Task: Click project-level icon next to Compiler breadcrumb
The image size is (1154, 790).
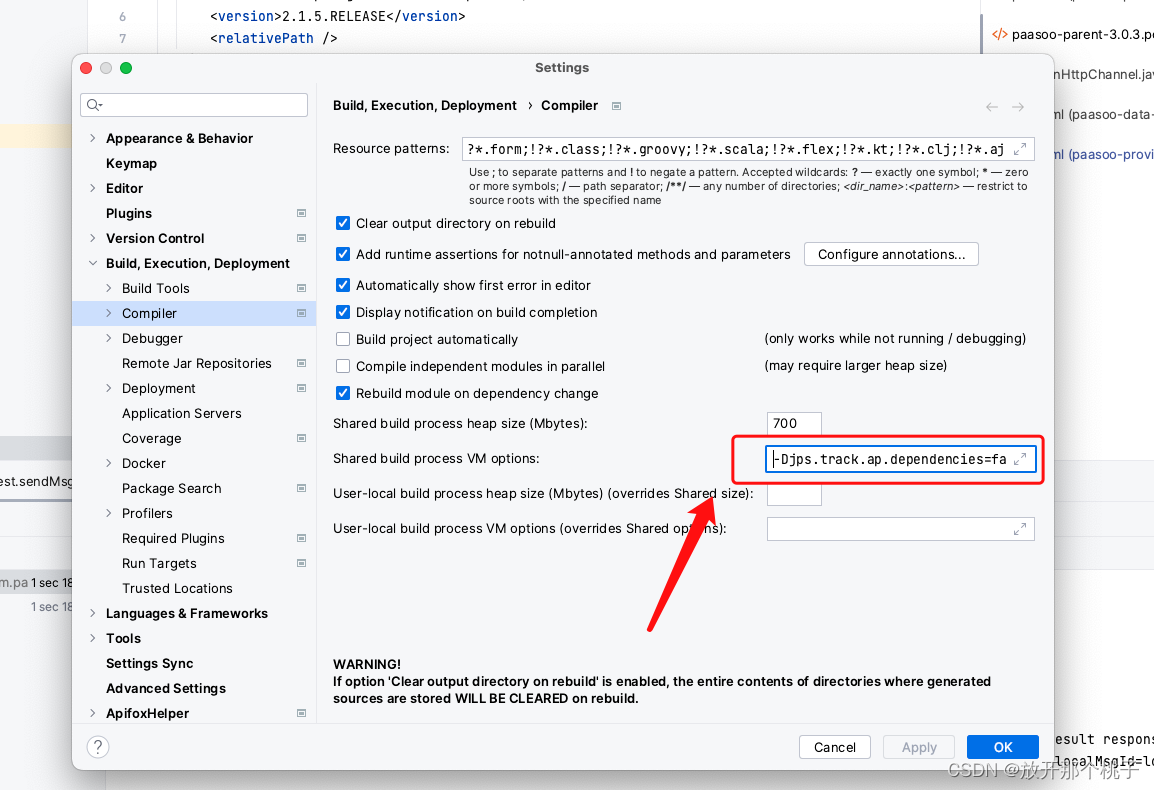Action: 617,106
